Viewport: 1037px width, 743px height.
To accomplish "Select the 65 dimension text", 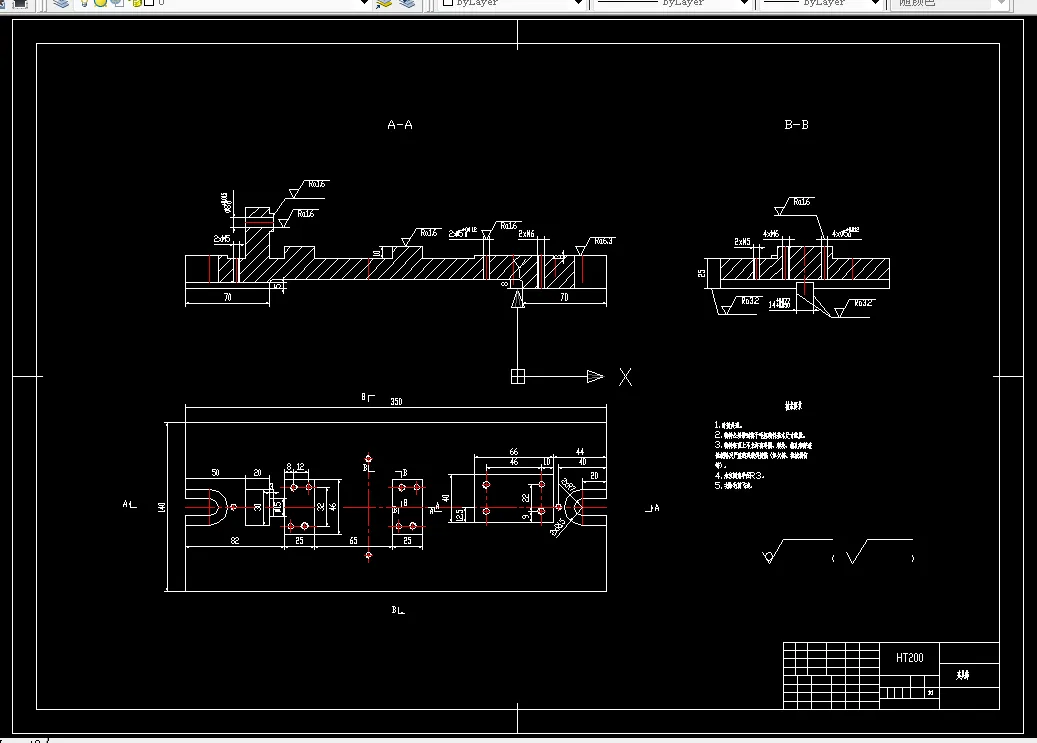I will pyautogui.click(x=353, y=541).
